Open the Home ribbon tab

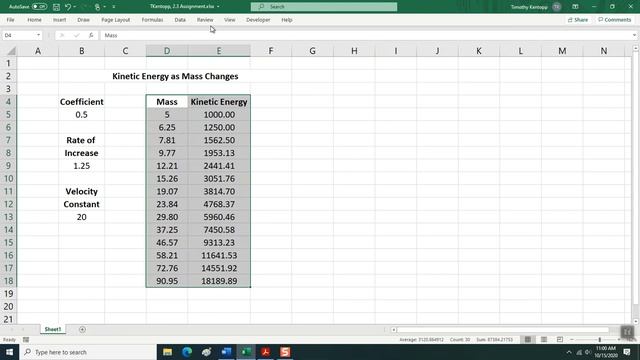(x=34, y=20)
